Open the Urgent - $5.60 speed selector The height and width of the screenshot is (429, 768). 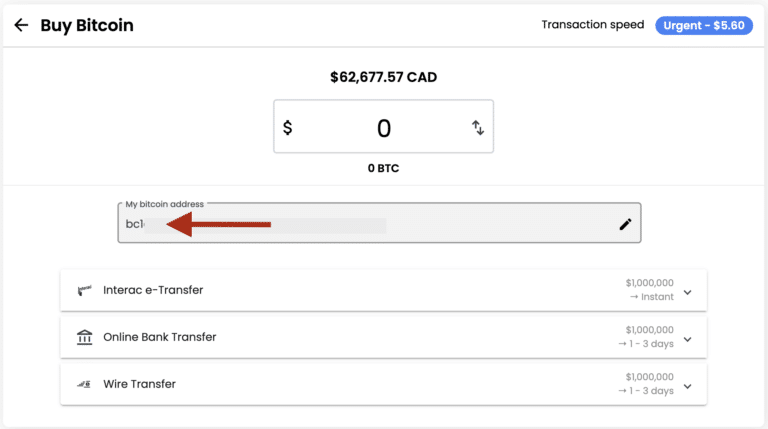click(x=703, y=26)
